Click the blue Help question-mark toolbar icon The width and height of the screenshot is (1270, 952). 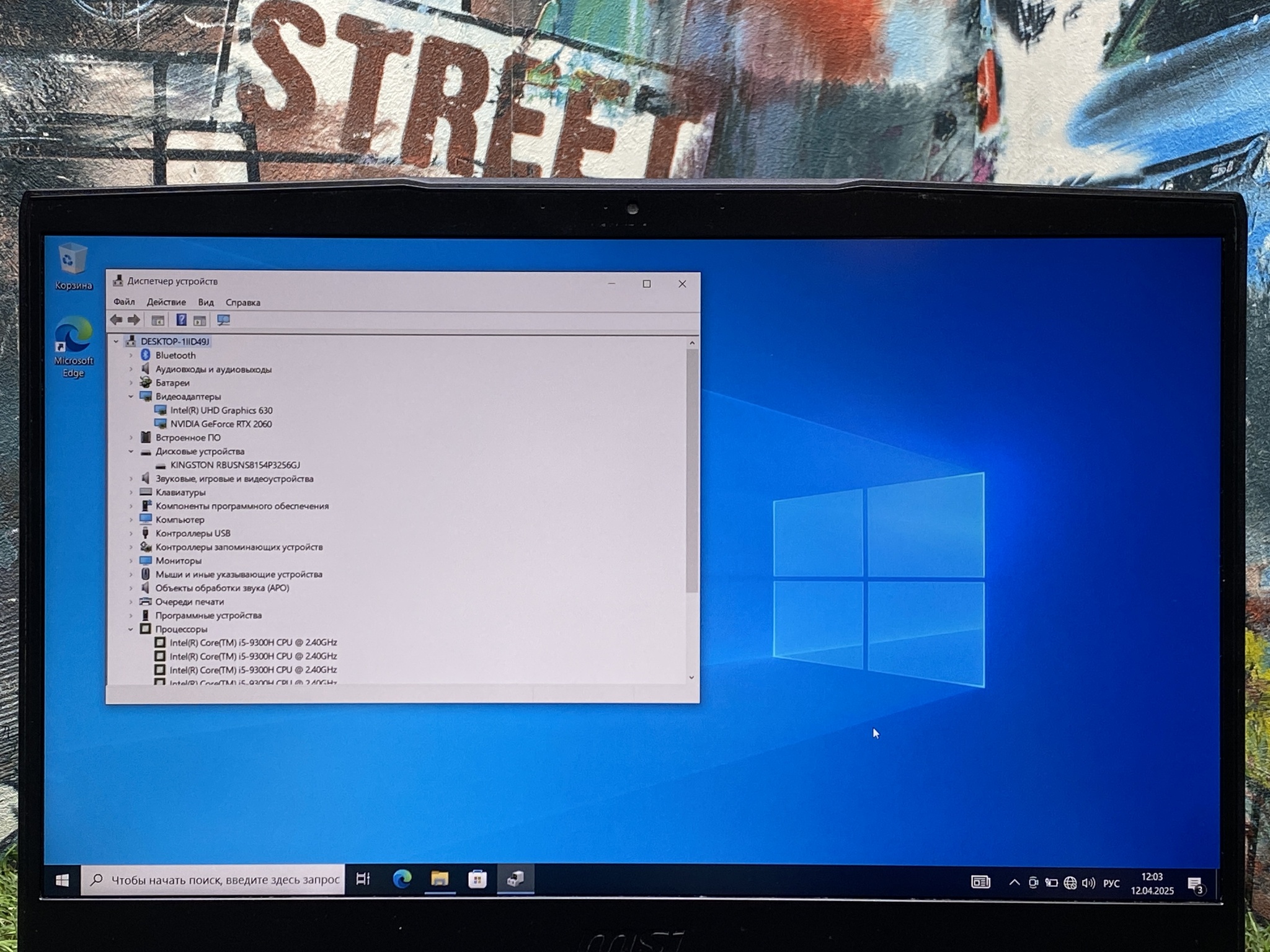tap(181, 320)
